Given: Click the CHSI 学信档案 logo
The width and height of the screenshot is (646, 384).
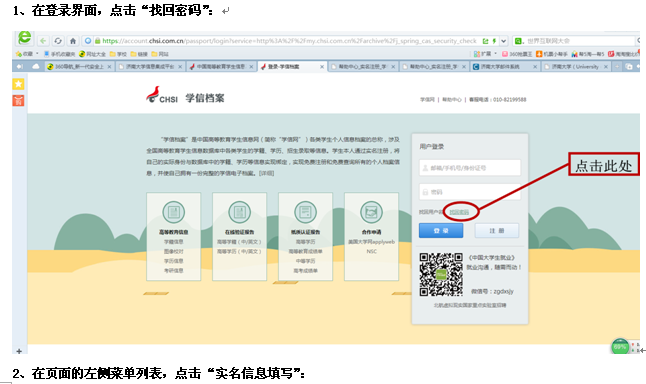Looking at the screenshot, I should point(185,96).
